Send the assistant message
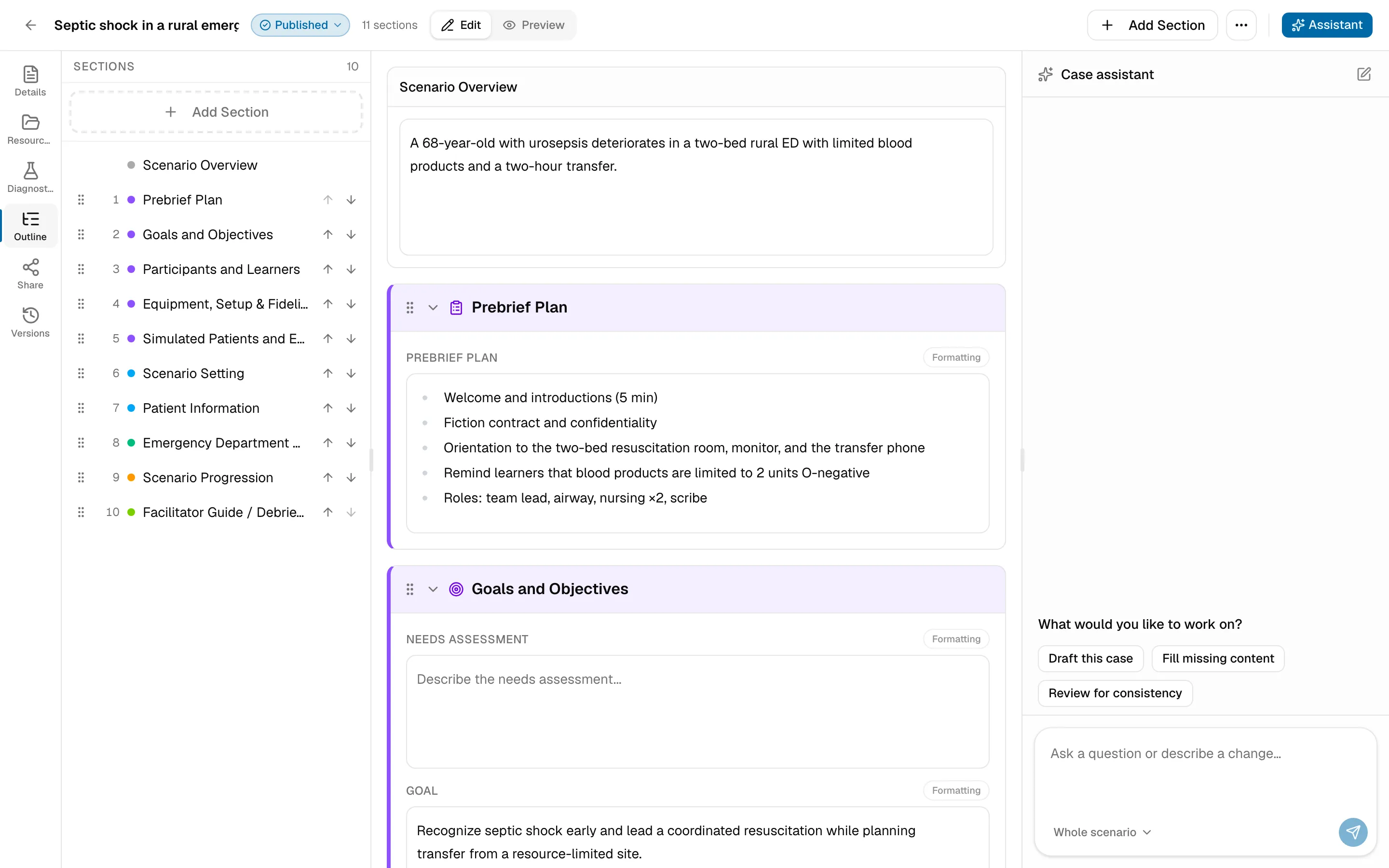 [x=1353, y=832]
